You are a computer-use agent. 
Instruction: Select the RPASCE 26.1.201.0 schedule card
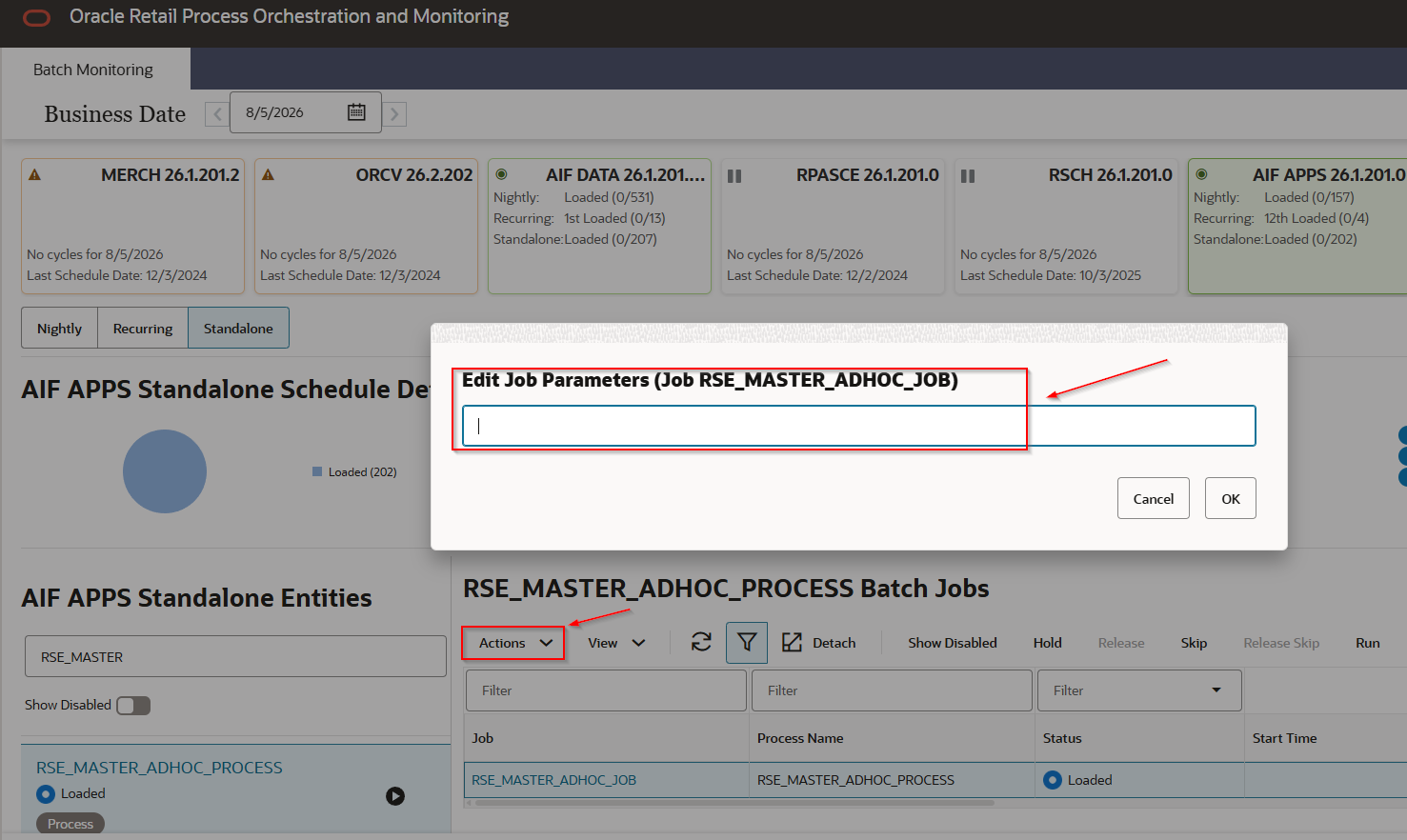coord(834,226)
